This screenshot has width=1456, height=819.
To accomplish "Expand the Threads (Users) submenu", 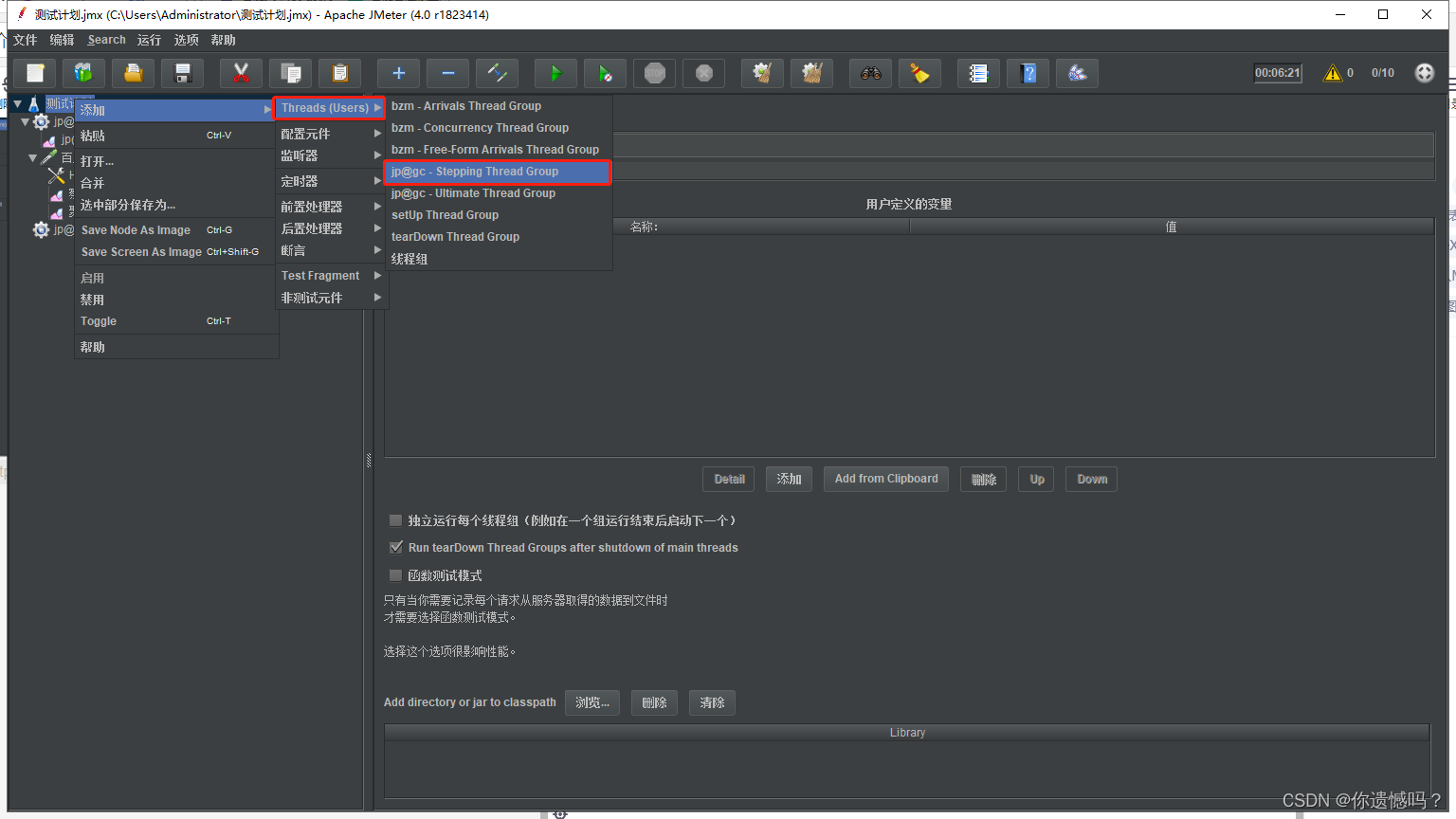I will tap(330, 108).
